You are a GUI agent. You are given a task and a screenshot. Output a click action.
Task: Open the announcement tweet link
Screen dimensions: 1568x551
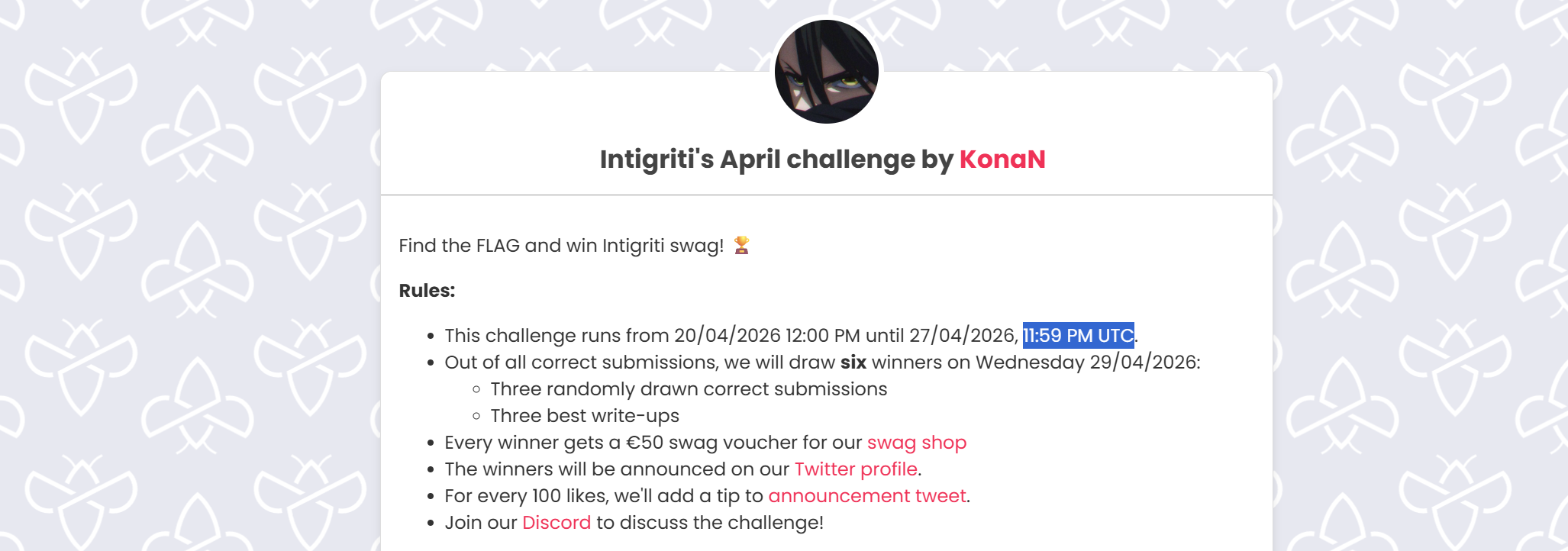click(x=866, y=496)
